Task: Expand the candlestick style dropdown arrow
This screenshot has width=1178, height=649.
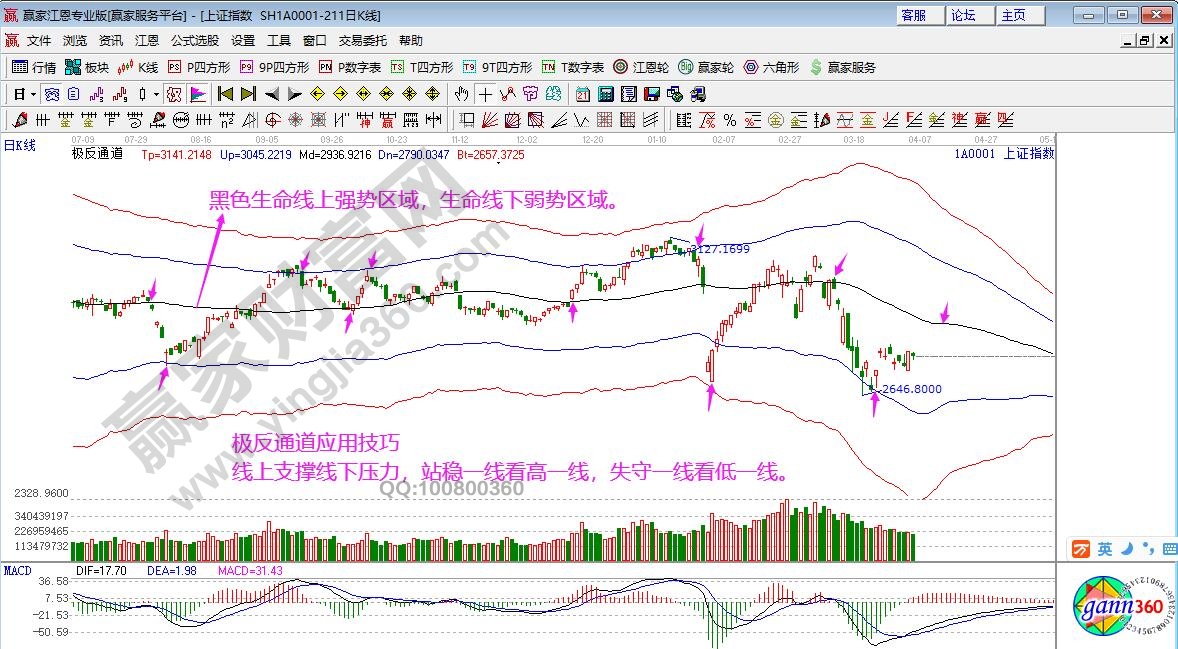Action: (x=156, y=94)
